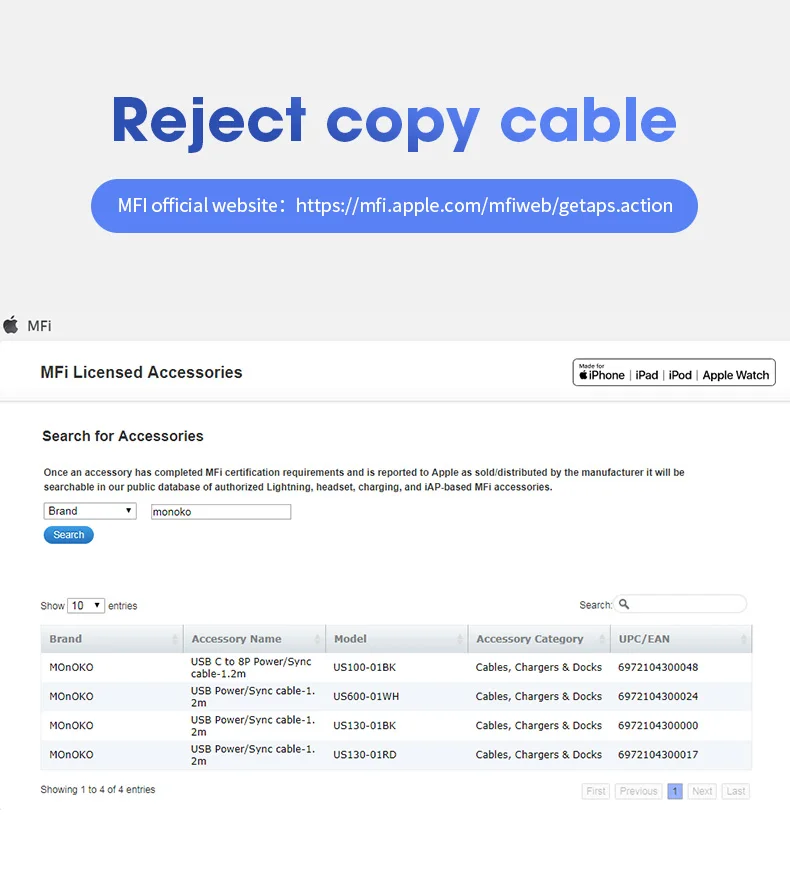Sort by Brand column sort arrows
Screen dimensions: 790x887
point(175,639)
